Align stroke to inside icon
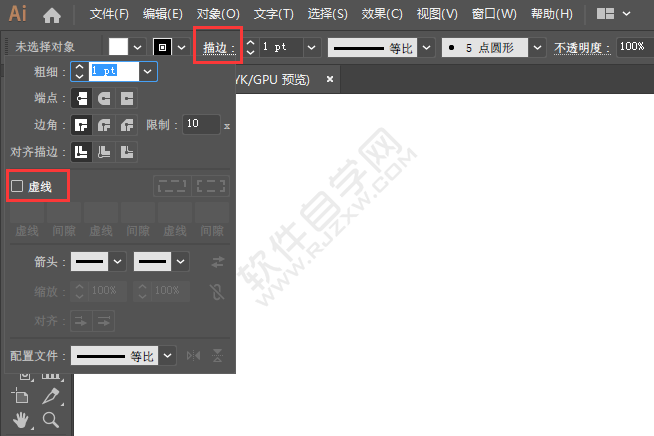 (104, 152)
